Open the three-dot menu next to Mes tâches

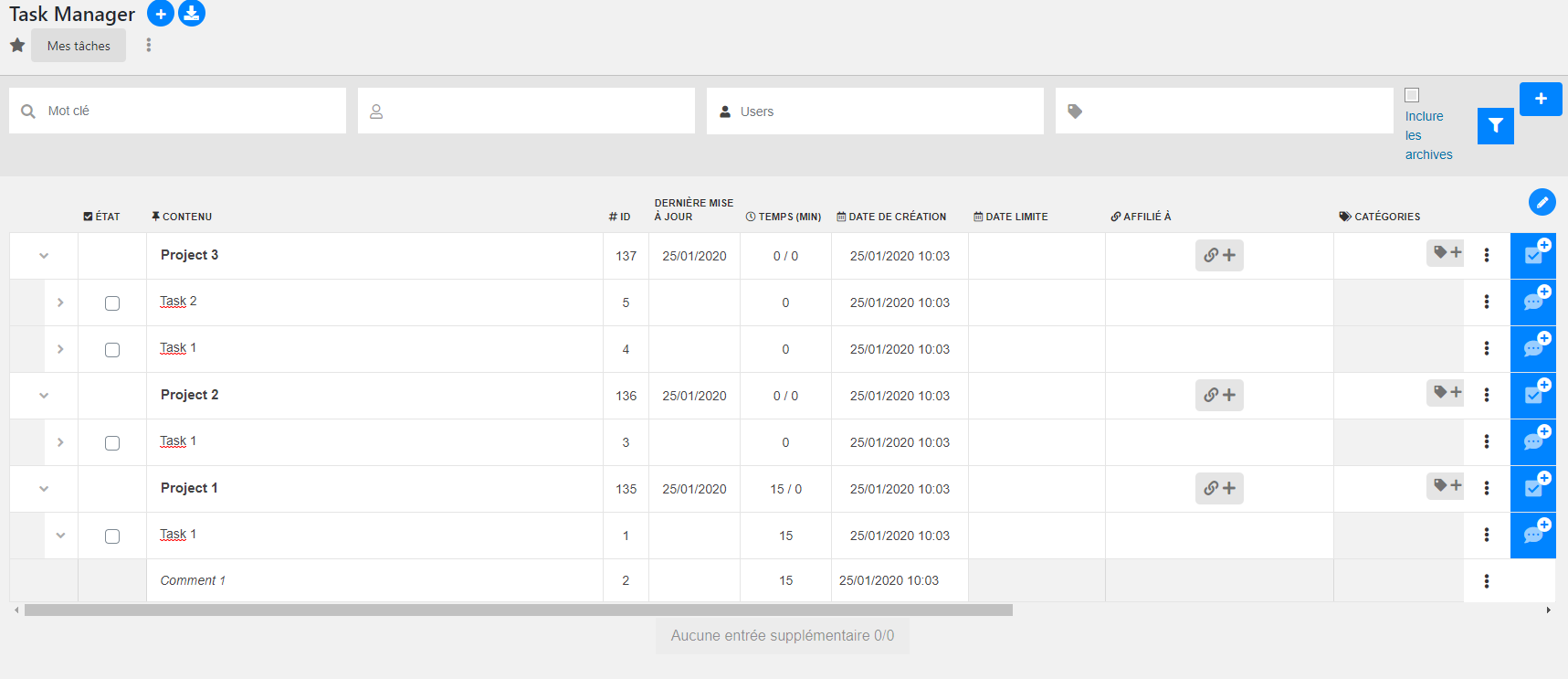point(149,45)
